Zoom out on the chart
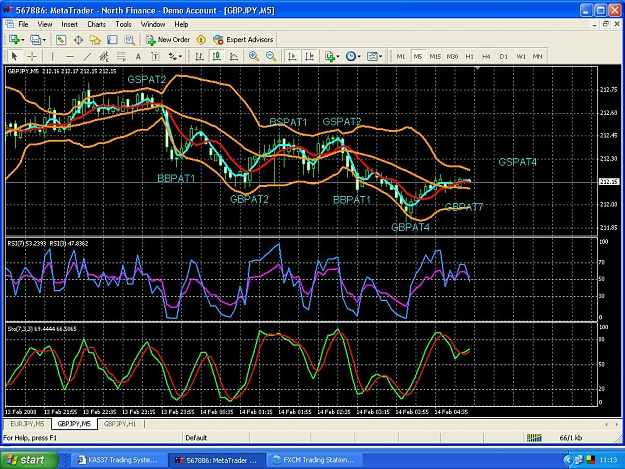 [271, 57]
